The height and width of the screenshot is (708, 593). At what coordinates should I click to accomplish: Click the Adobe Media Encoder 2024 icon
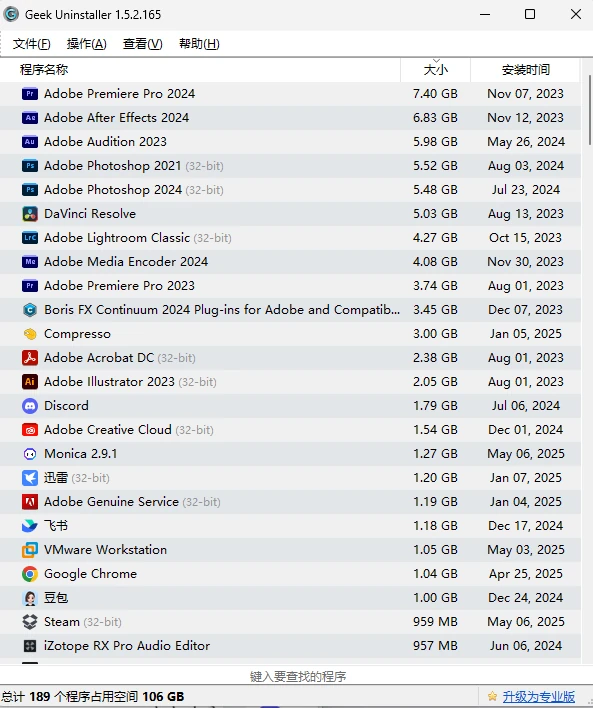pos(30,261)
